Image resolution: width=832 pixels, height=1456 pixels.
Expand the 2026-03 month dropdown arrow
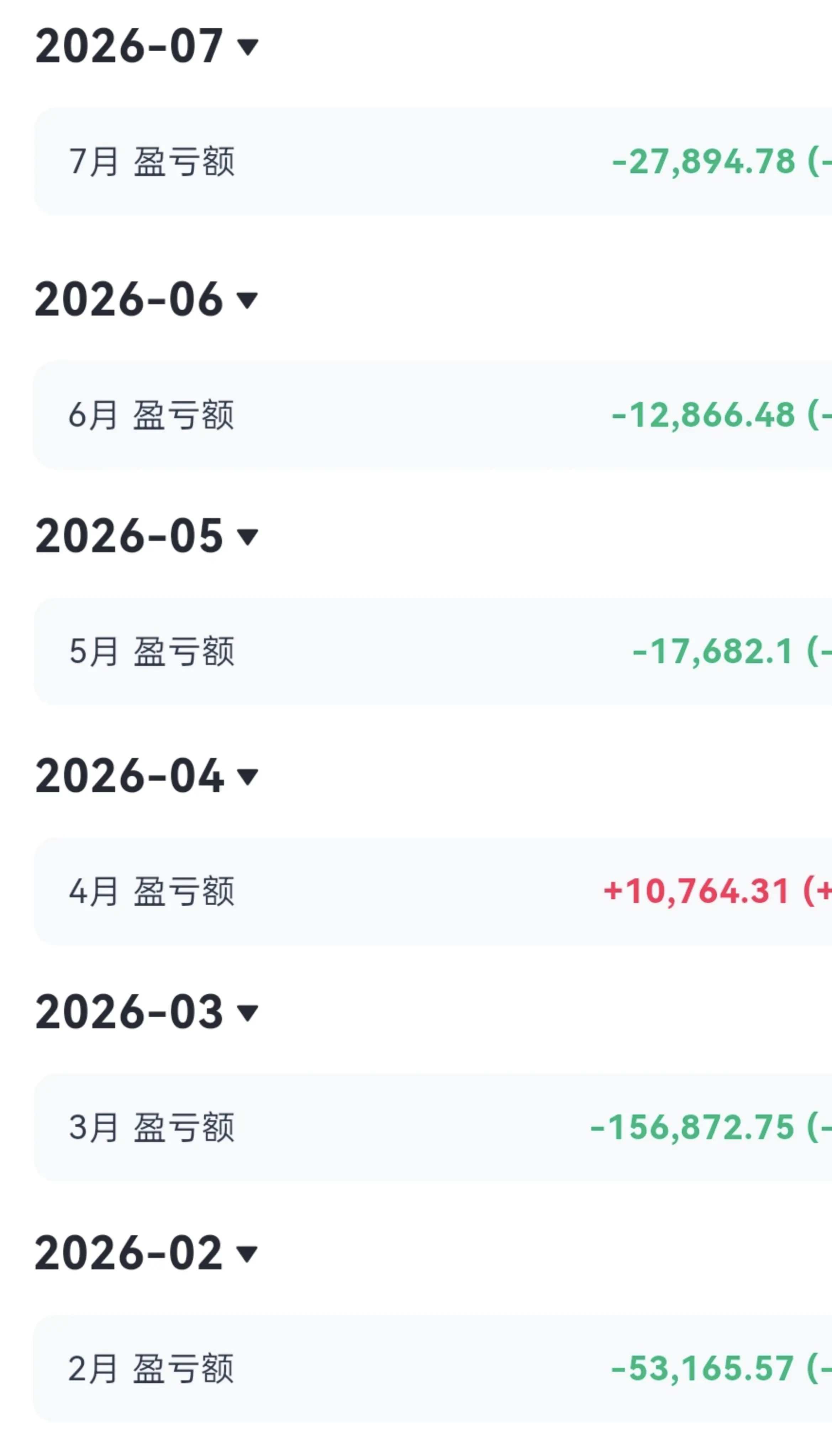247,1013
